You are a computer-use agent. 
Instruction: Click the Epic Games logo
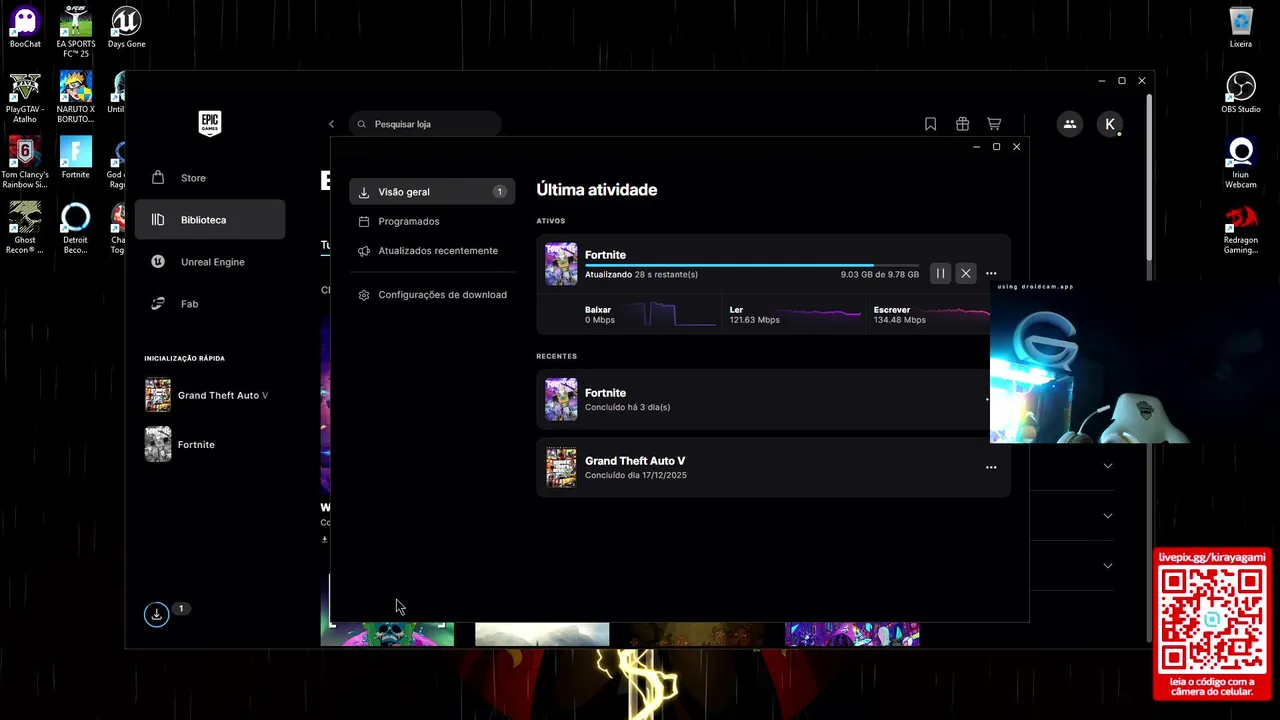210,123
